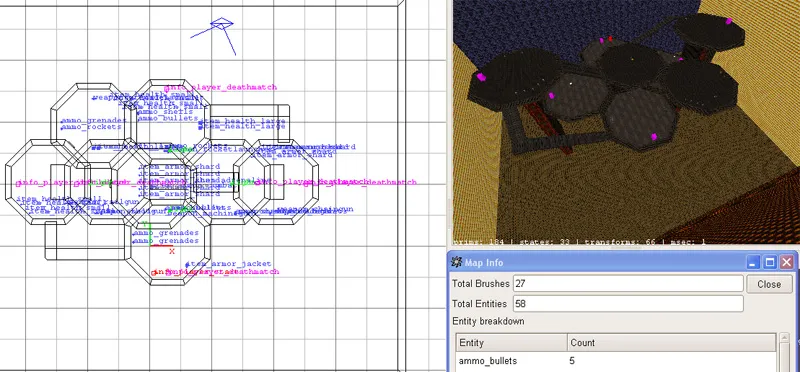800x372 pixels.
Task: Click the Map Info window icon
Action: coord(457,262)
